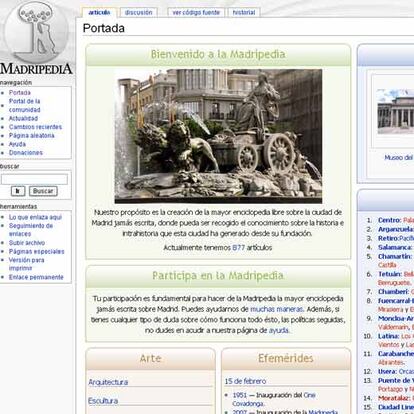This screenshot has width=414, height=414.
Task: Open the Chamartín district link
Action: 395,256
